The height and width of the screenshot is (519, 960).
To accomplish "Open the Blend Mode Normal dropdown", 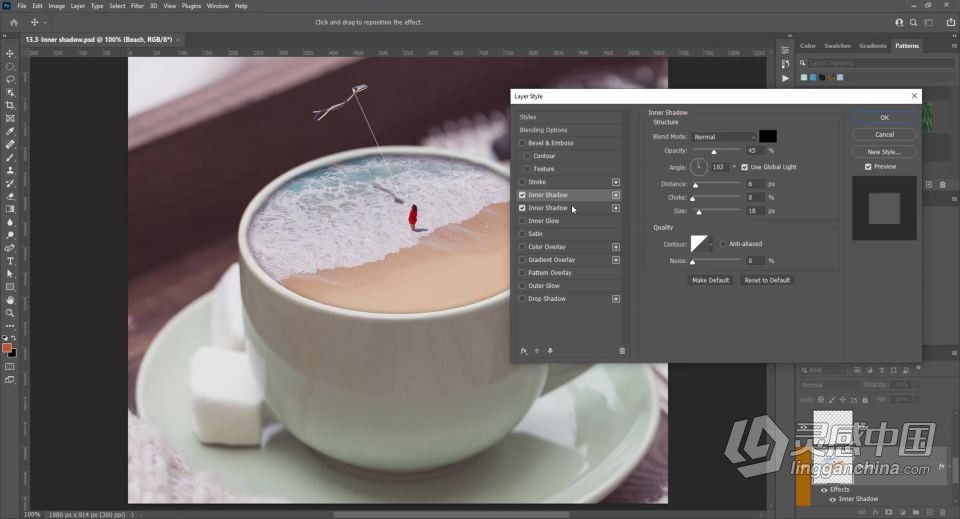I will [724, 137].
